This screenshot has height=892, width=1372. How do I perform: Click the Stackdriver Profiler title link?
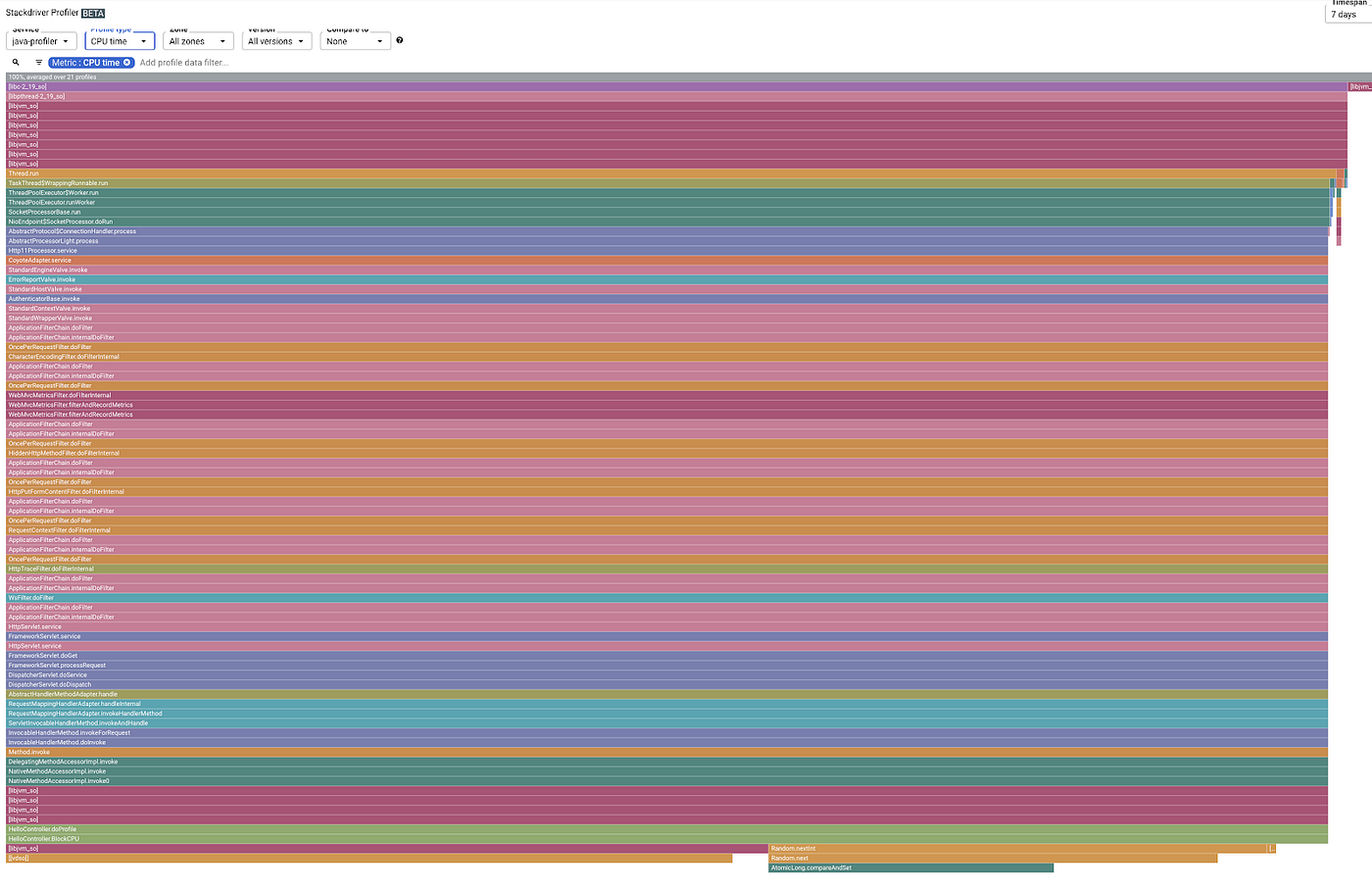coord(42,13)
